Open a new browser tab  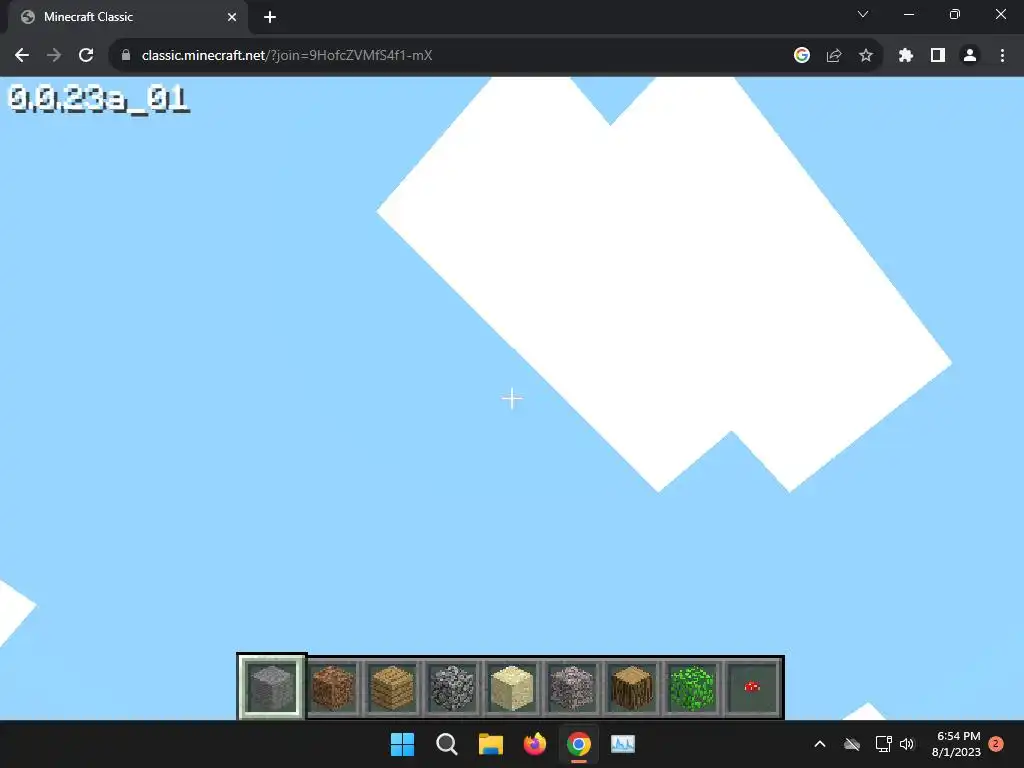click(x=270, y=17)
